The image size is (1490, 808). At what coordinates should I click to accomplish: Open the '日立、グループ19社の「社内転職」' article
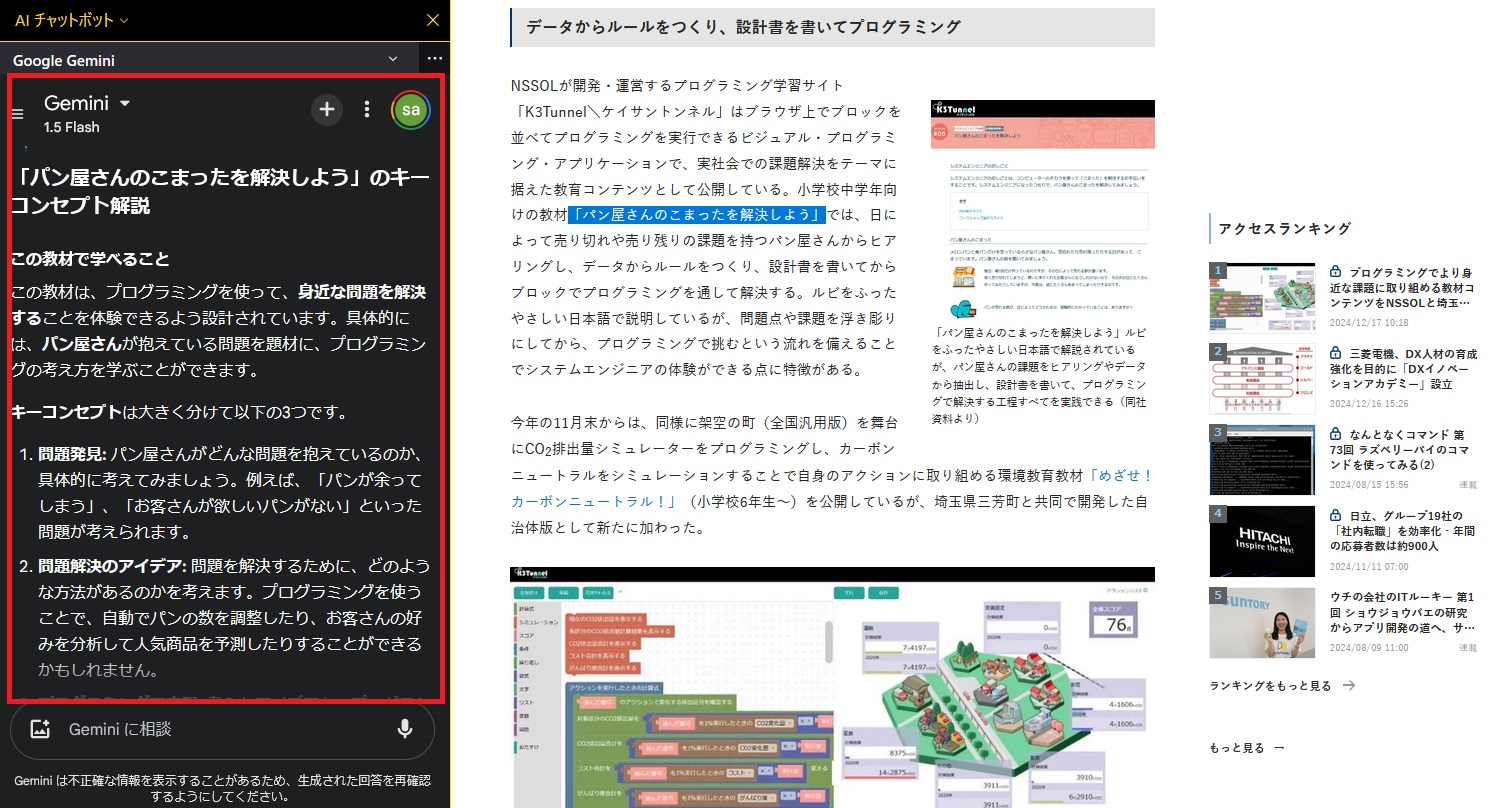point(1402,531)
